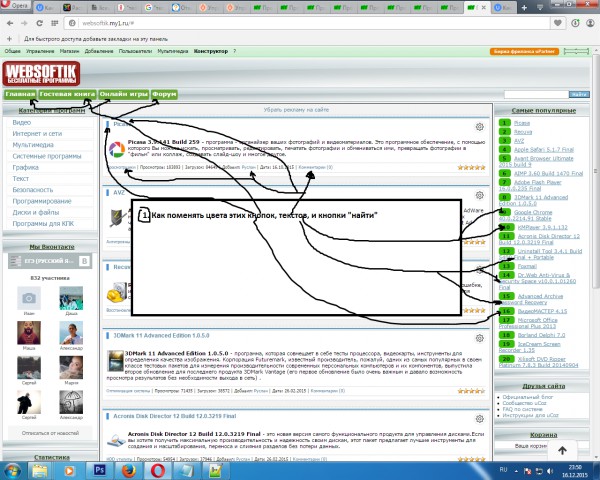Click the browser forward arrow

pos(24,23)
